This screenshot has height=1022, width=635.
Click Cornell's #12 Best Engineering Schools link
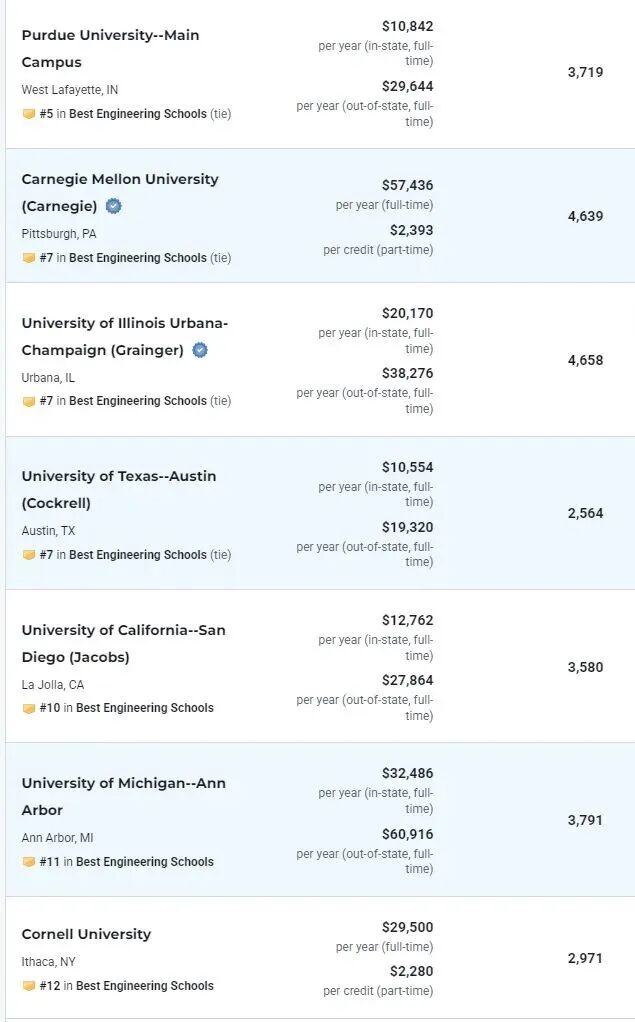pyautogui.click(x=126, y=986)
